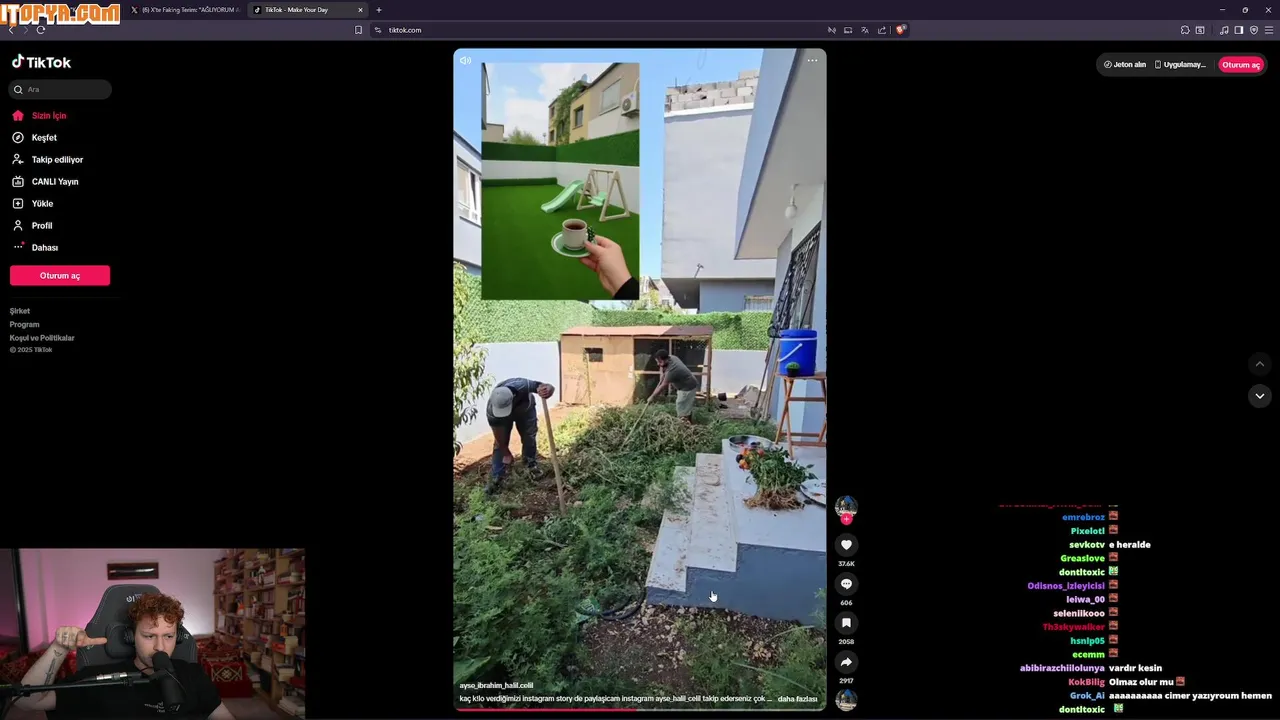Go to next video with down chevron
The height and width of the screenshot is (720, 1280).
click(1259, 396)
